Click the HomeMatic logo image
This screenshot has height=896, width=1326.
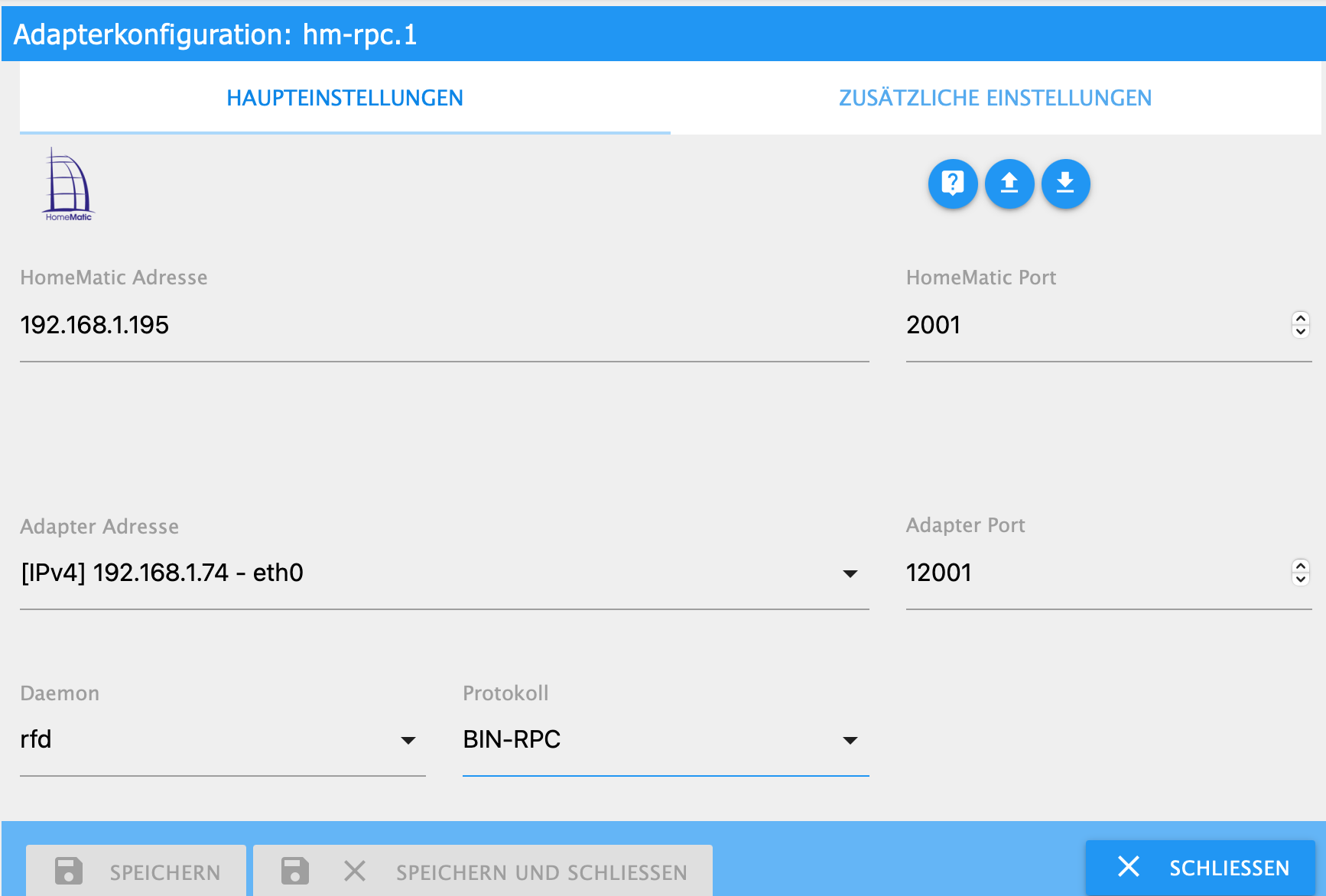coord(68,185)
